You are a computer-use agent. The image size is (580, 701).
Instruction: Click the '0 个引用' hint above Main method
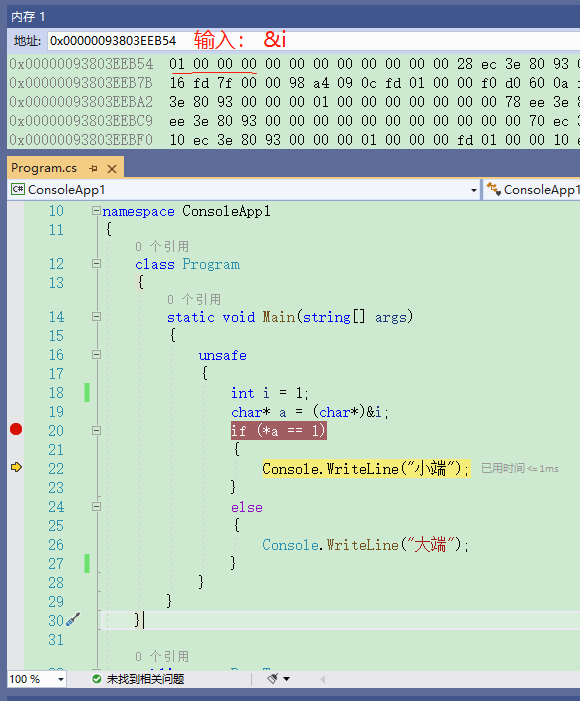[x=194, y=299]
